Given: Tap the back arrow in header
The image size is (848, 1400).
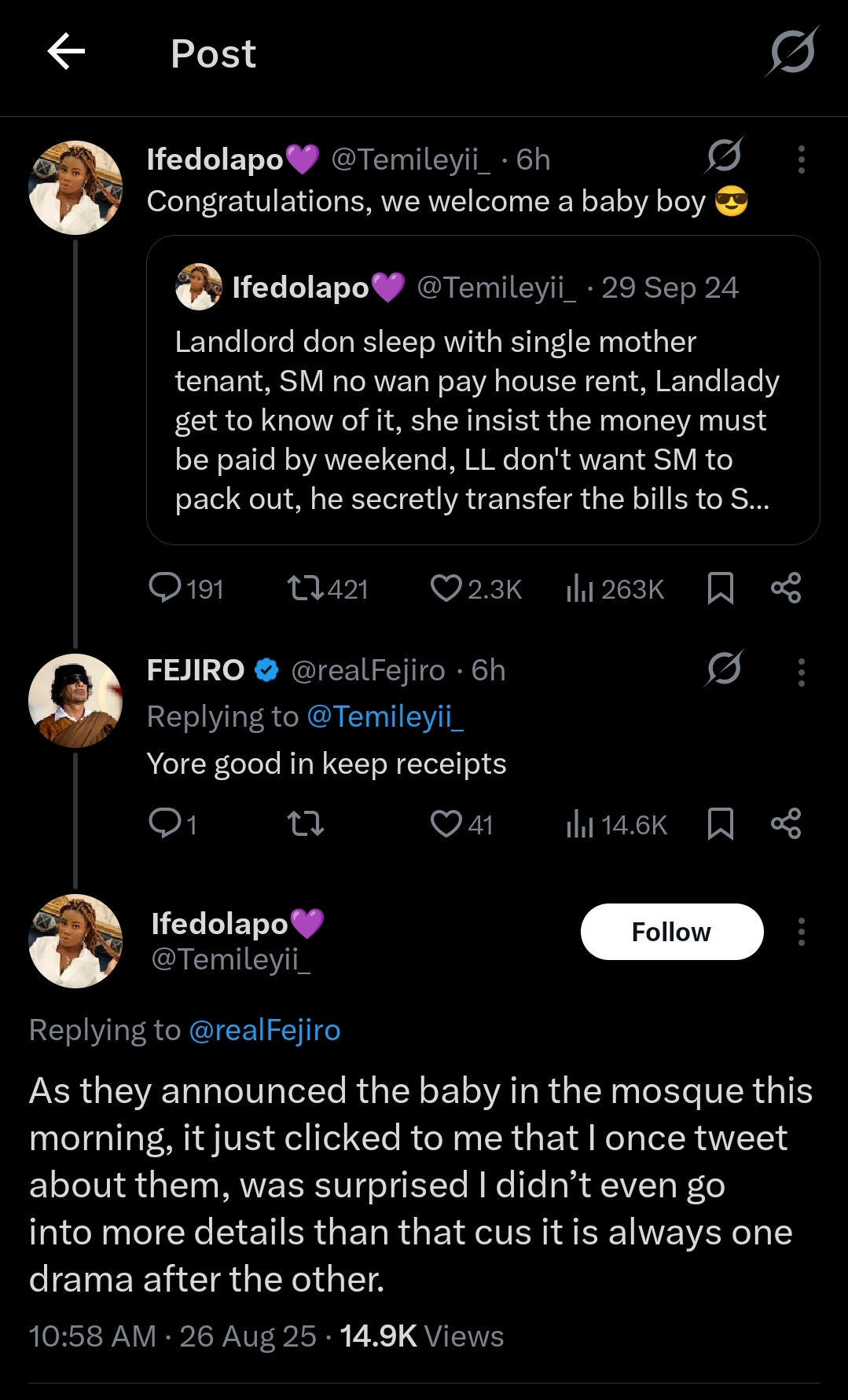Looking at the screenshot, I should [66, 53].
